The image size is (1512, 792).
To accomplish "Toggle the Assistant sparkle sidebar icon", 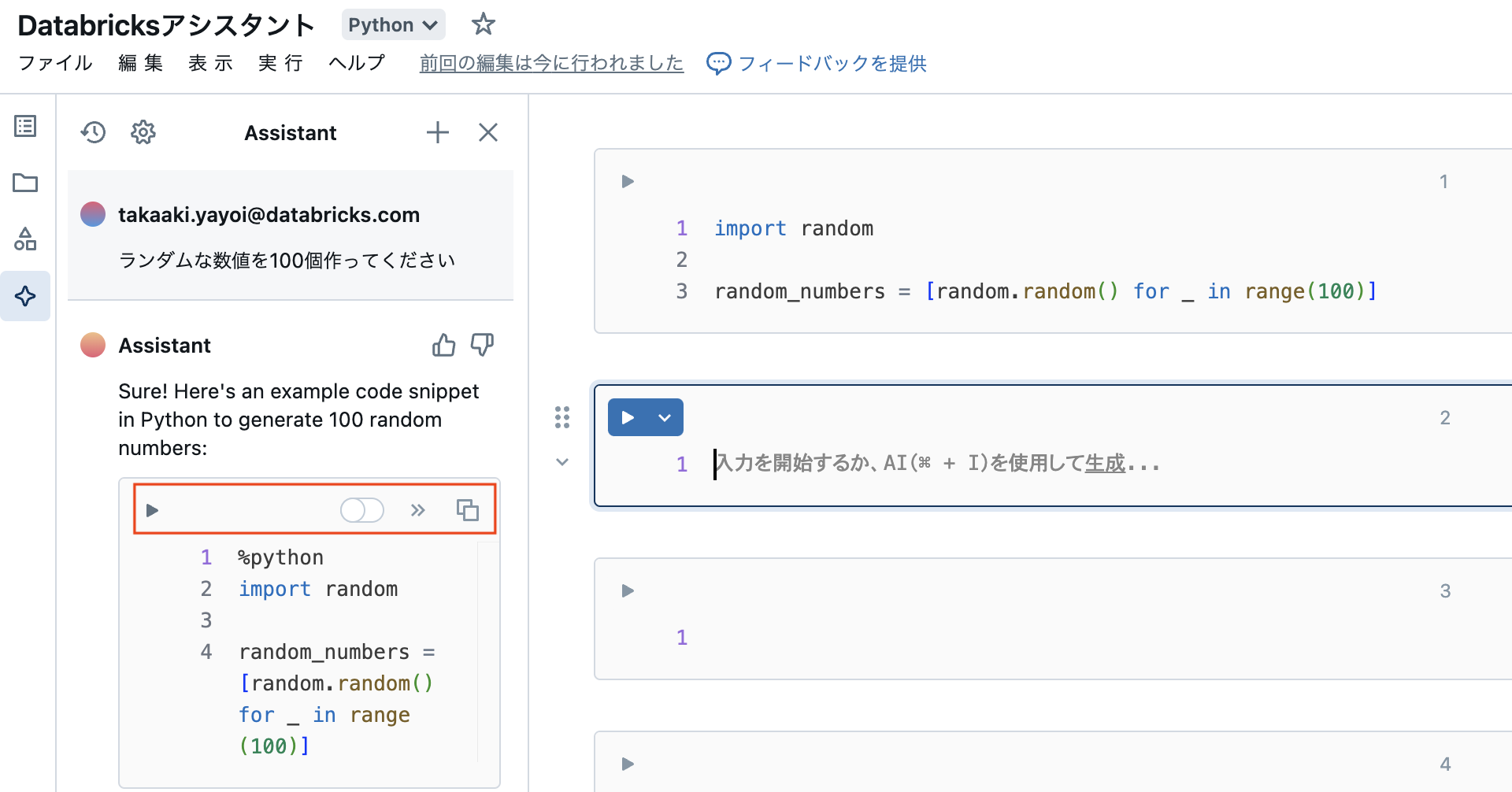I will [x=25, y=296].
